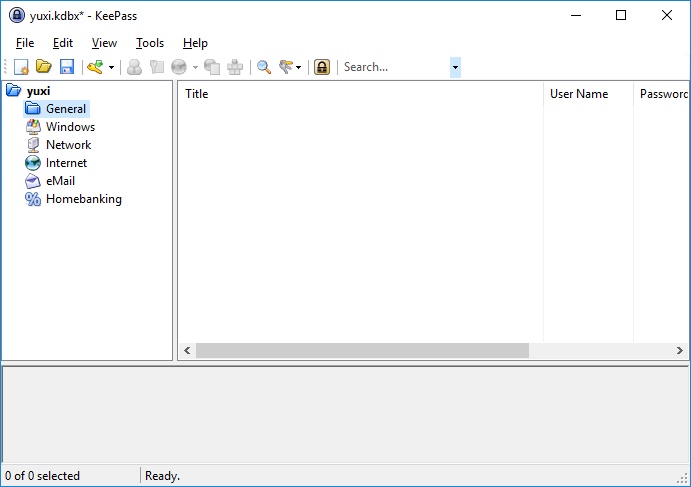The height and width of the screenshot is (487, 691).
Task: Expand the Open URL dropdown arrow
Action: [195, 67]
